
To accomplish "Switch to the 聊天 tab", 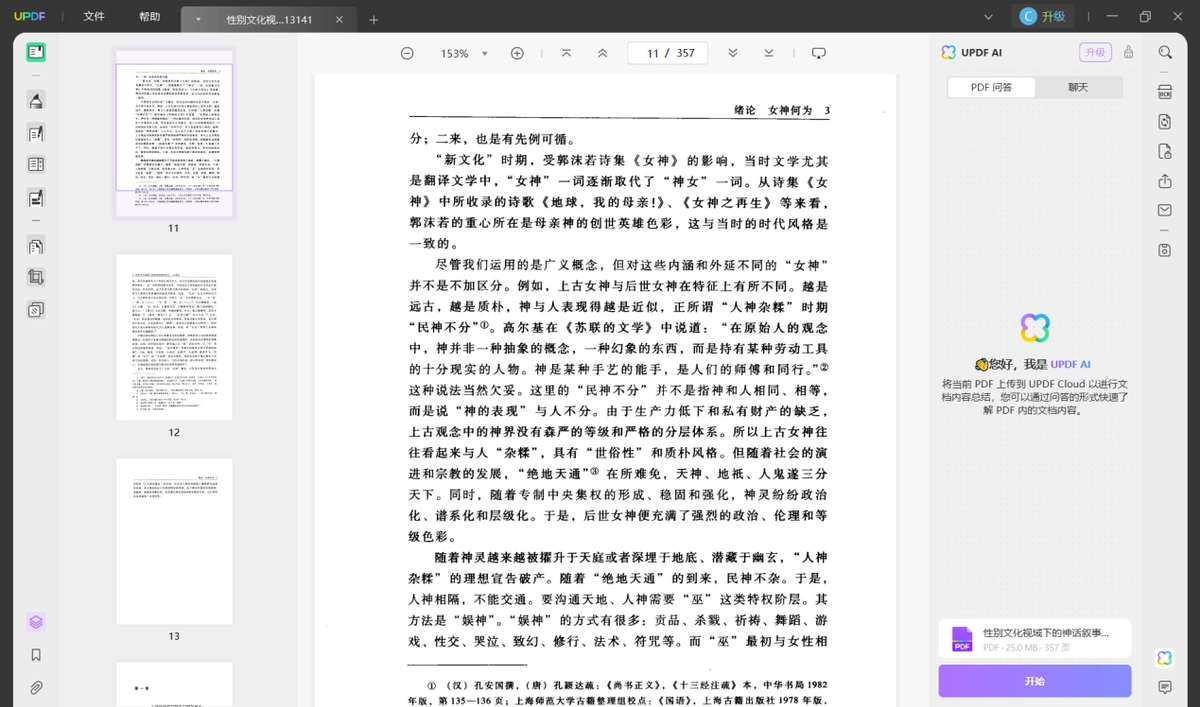I will [x=1078, y=87].
